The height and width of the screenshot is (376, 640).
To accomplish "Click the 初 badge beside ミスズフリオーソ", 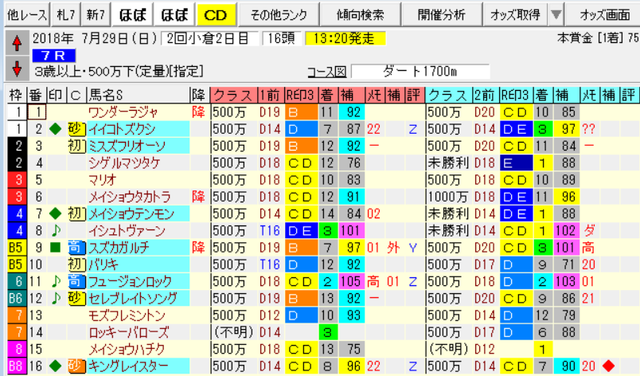I will click(76, 146).
